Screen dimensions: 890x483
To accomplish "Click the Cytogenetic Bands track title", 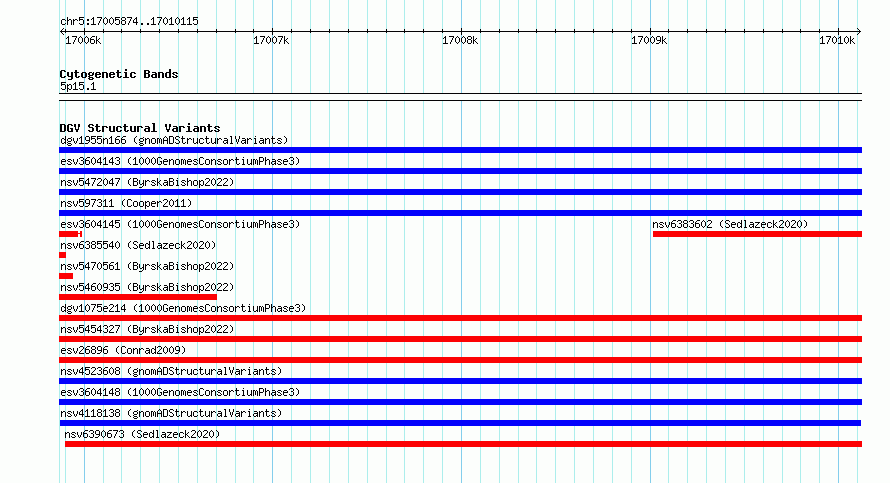I will (x=119, y=74).
